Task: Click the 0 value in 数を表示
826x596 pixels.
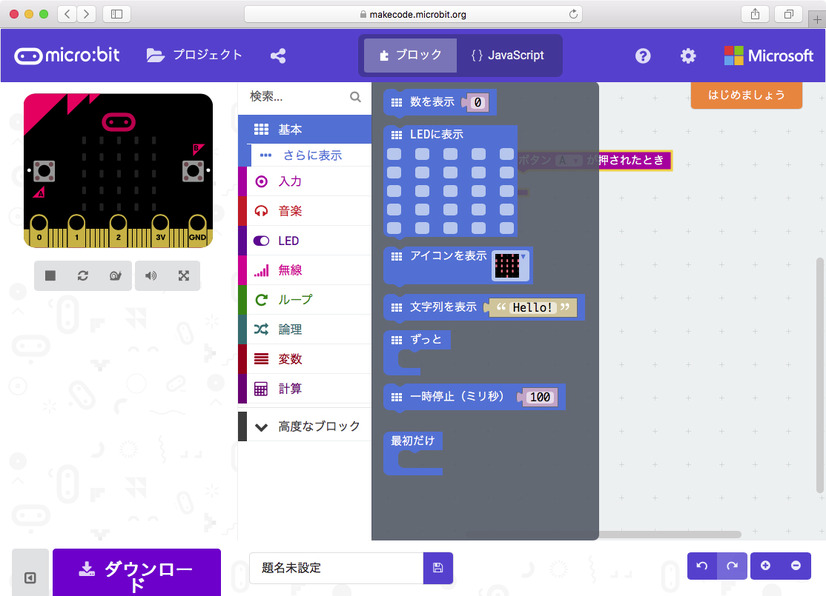Action: [477, 103]
